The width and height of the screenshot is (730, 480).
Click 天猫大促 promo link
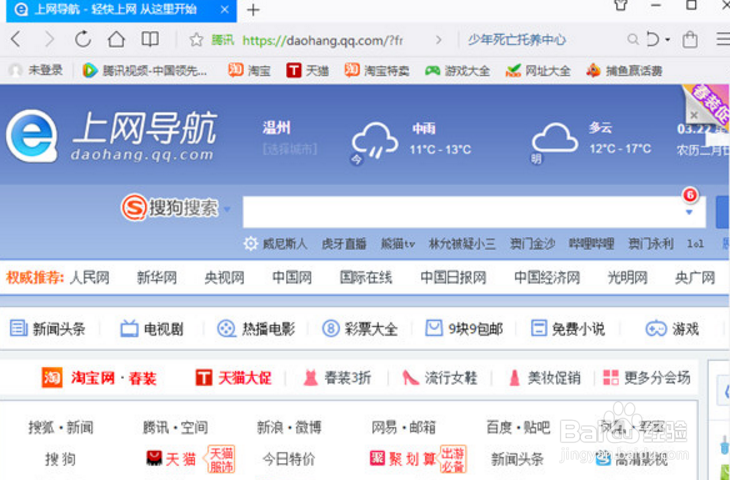(x=233, y=378)
